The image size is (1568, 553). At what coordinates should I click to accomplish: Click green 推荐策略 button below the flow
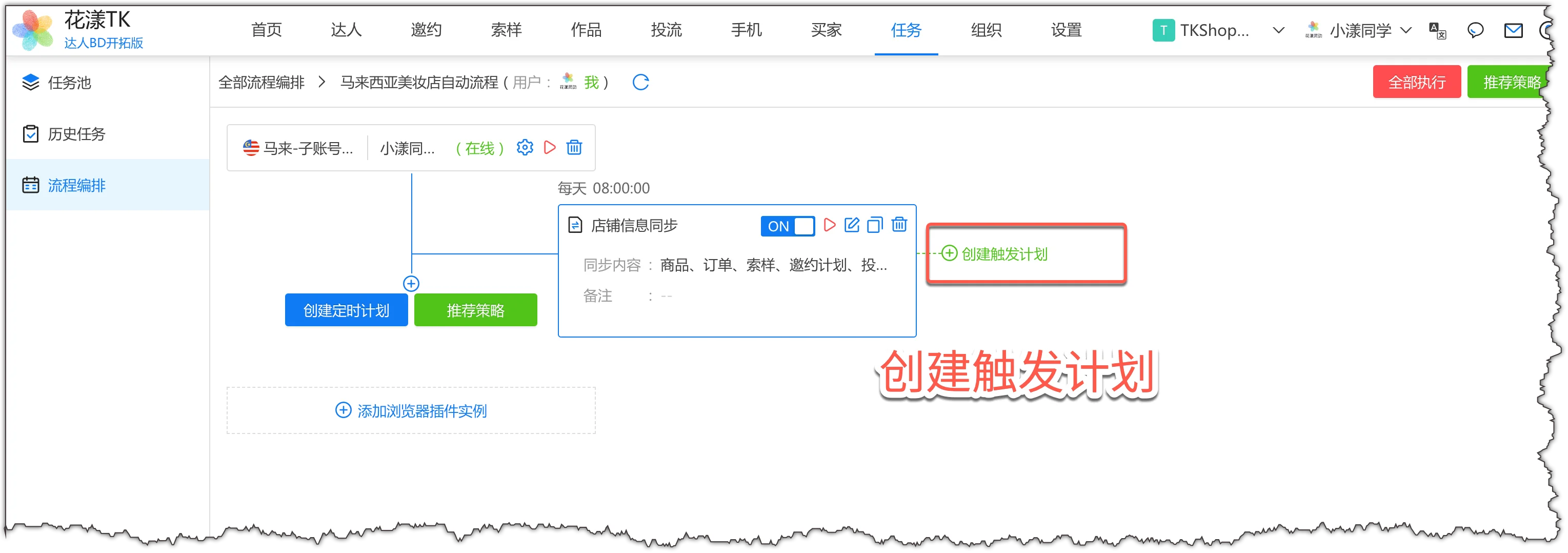pos(475,310)
